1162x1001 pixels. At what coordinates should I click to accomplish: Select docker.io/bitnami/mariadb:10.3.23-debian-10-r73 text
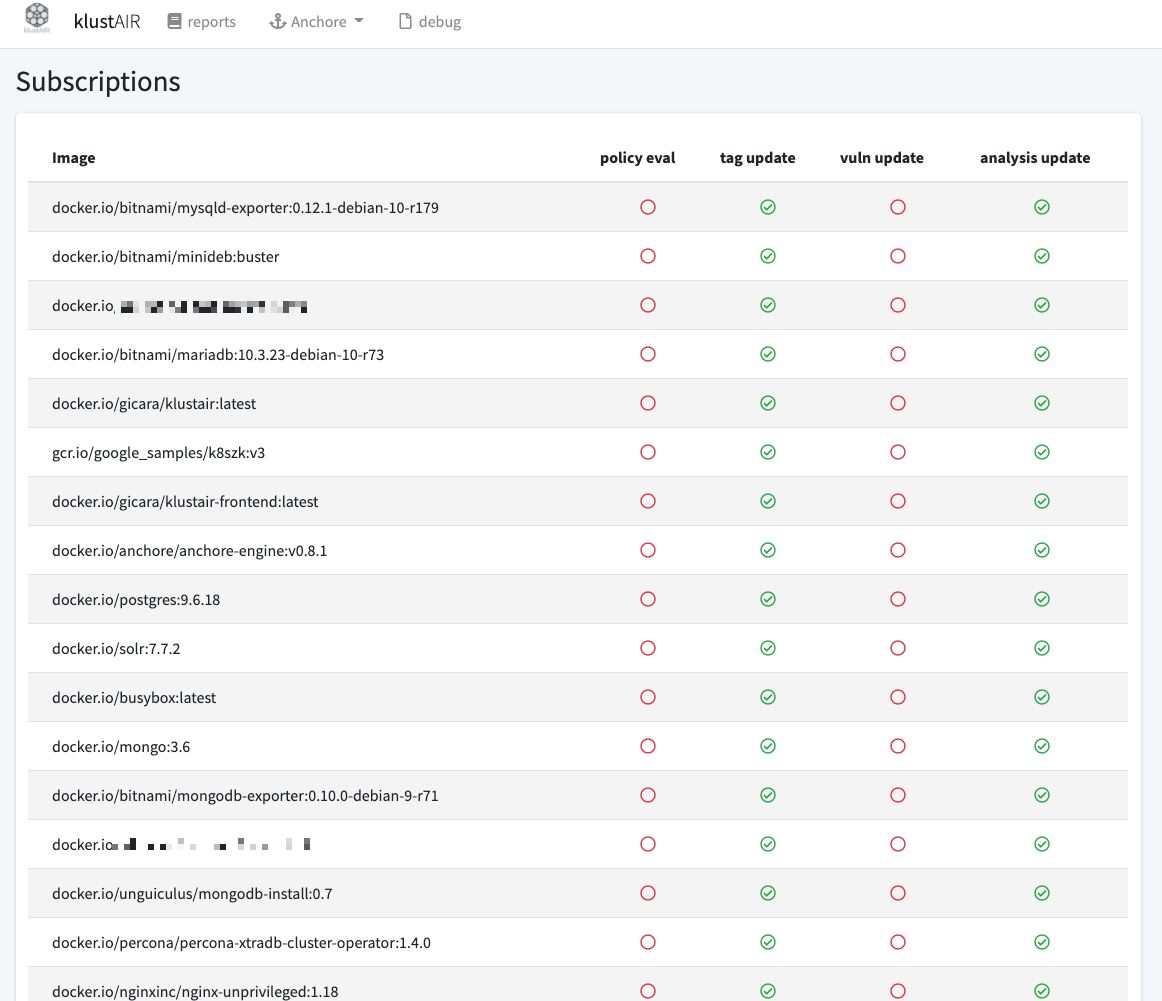pyautogui.click(x=218, y=354)
